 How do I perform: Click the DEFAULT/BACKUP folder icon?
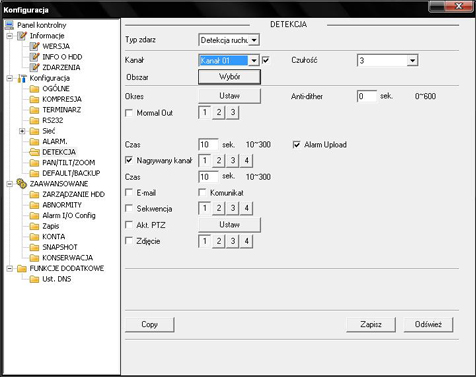(34, 173)
